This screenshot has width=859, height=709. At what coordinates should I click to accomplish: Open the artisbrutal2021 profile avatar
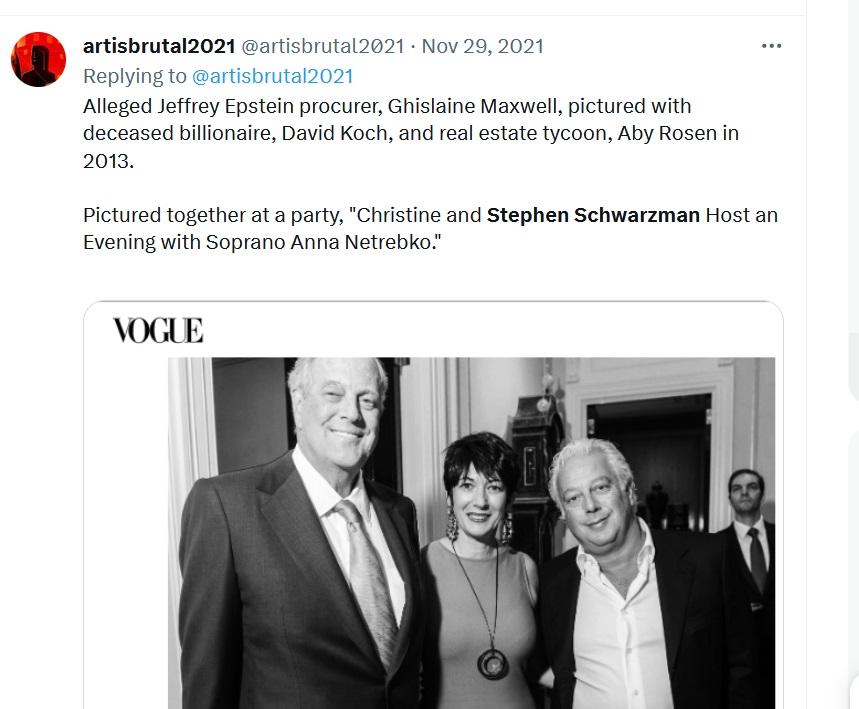[x=38, y=59]
